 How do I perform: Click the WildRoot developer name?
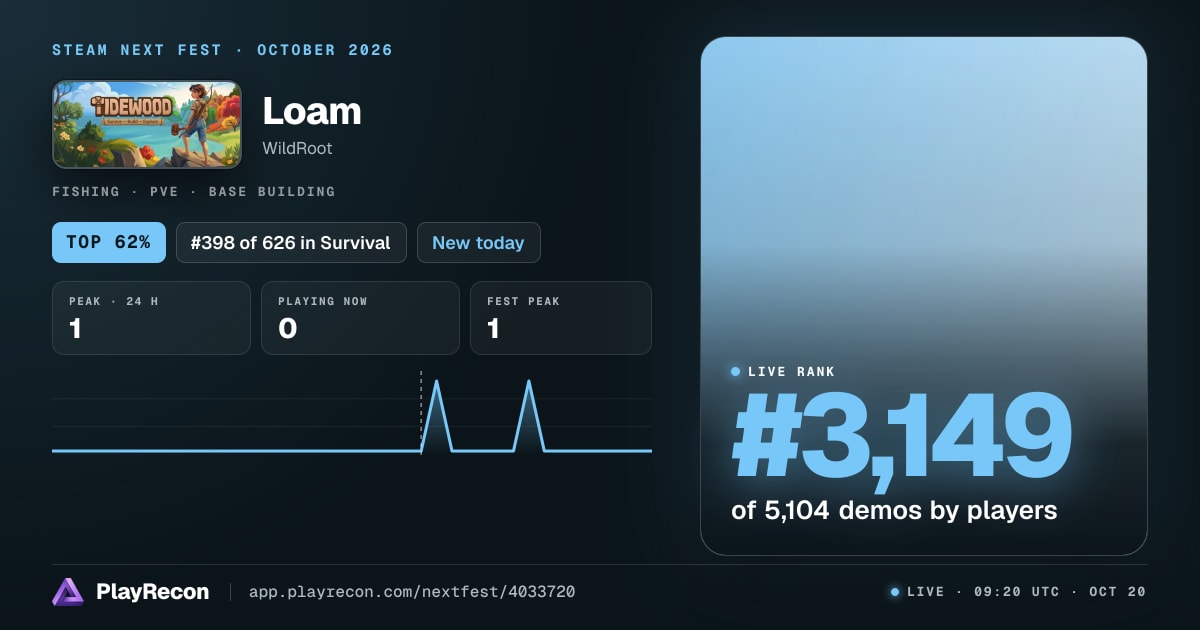297,148
